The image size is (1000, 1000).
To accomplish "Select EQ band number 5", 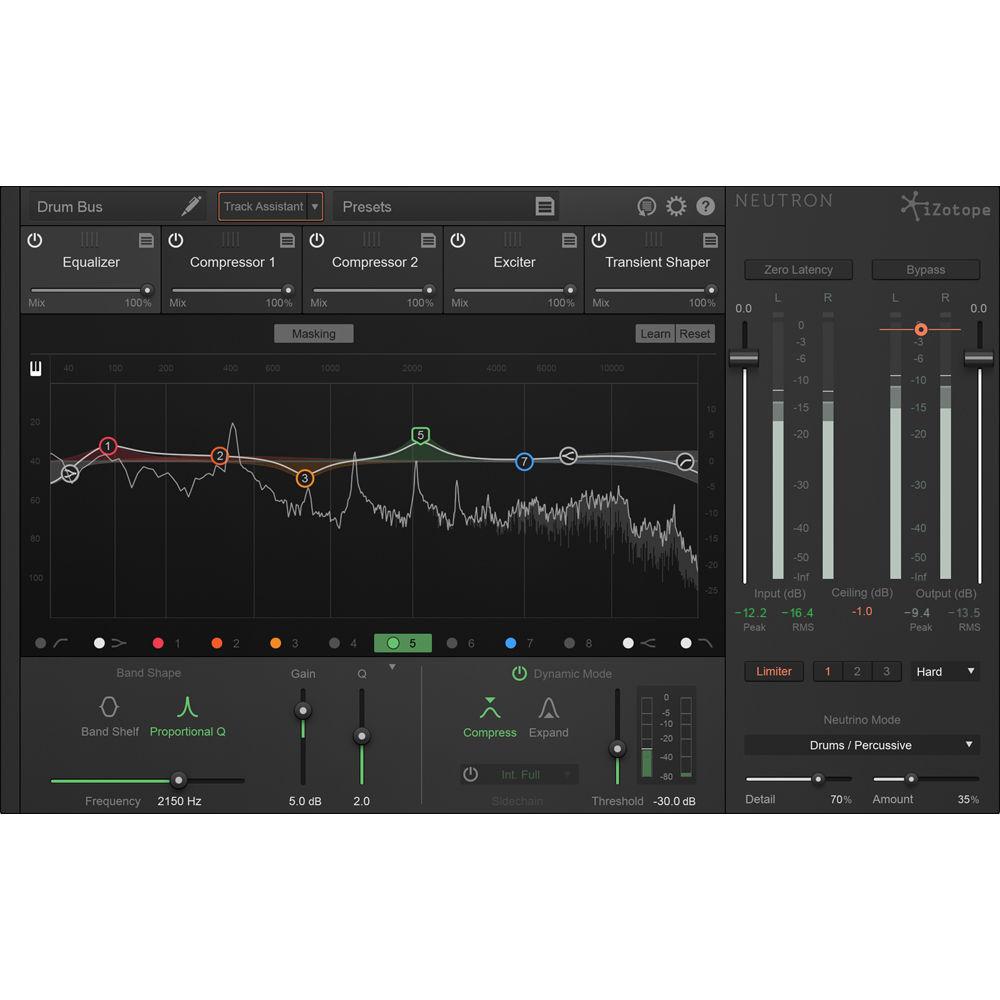I will [403, 643].
